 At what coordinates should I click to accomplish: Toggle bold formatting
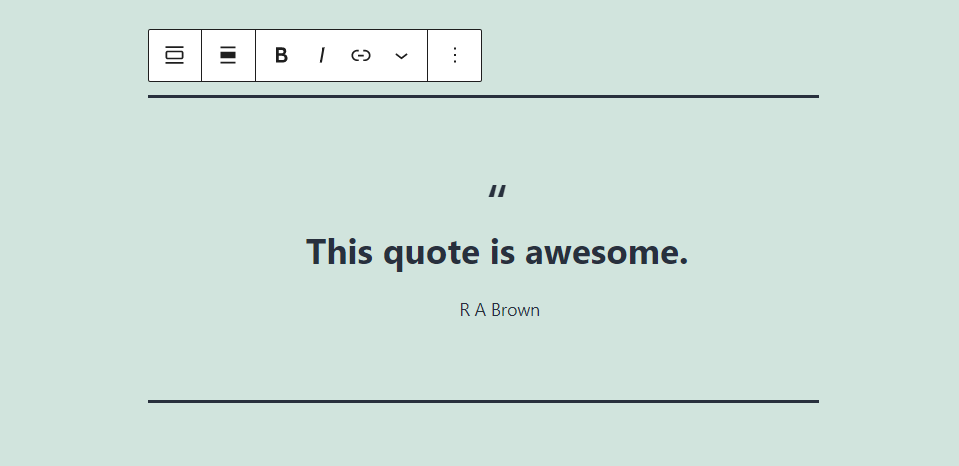[281, 56]
